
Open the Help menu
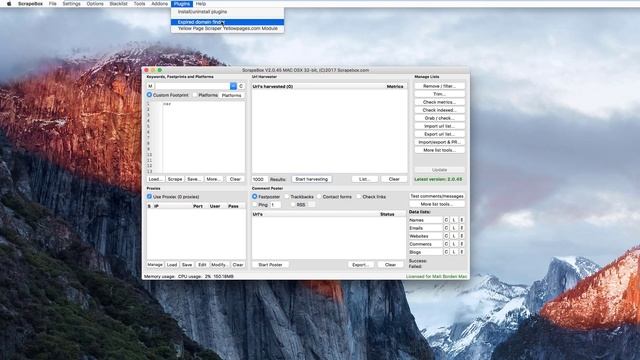[201, 4]
